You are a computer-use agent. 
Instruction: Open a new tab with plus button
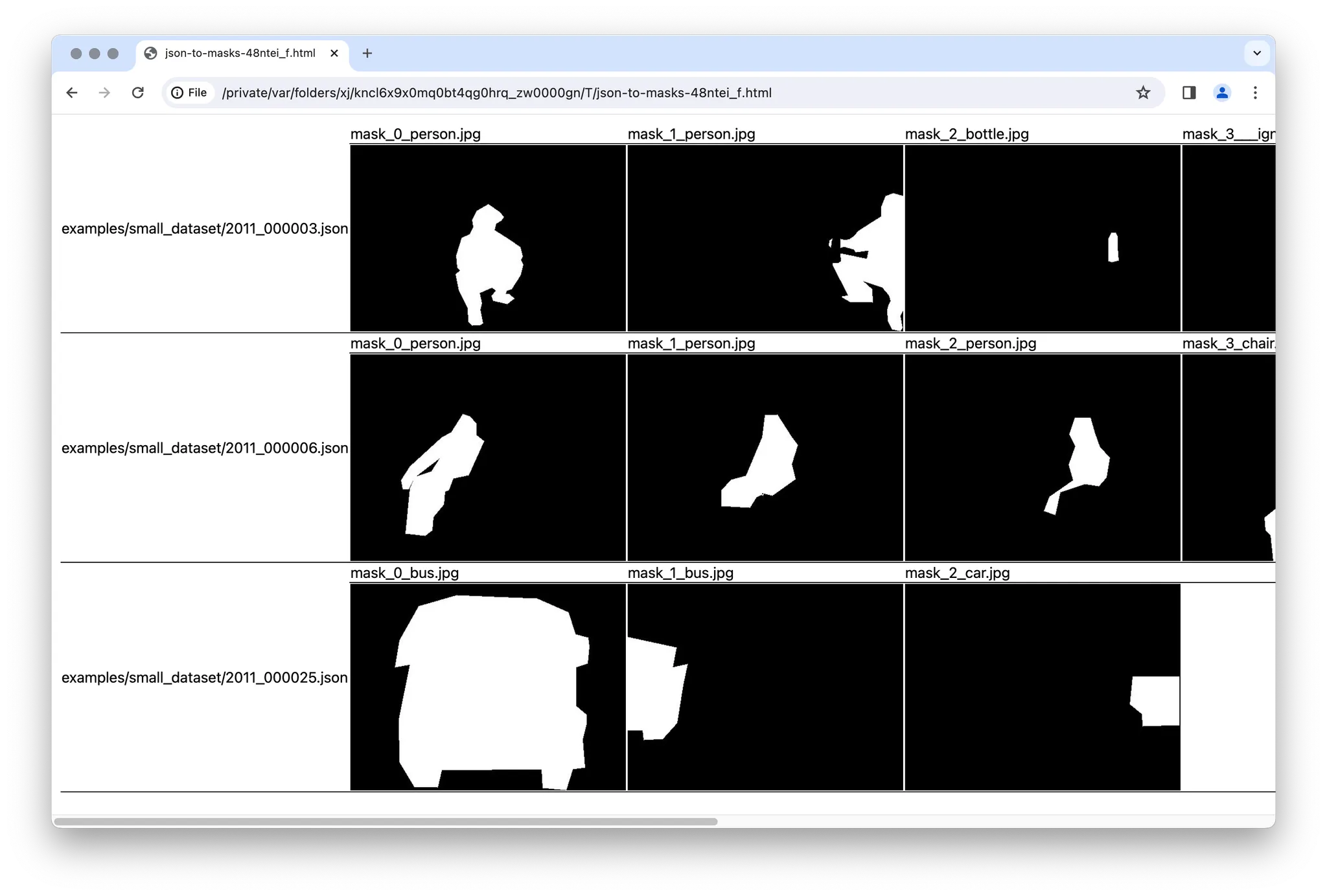367,53
